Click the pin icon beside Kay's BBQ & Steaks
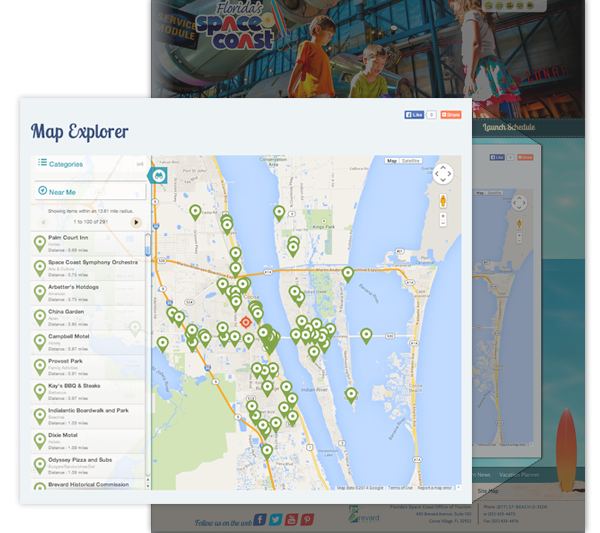The height and width of the screenshot is (533, 600). tap(40, 392)
